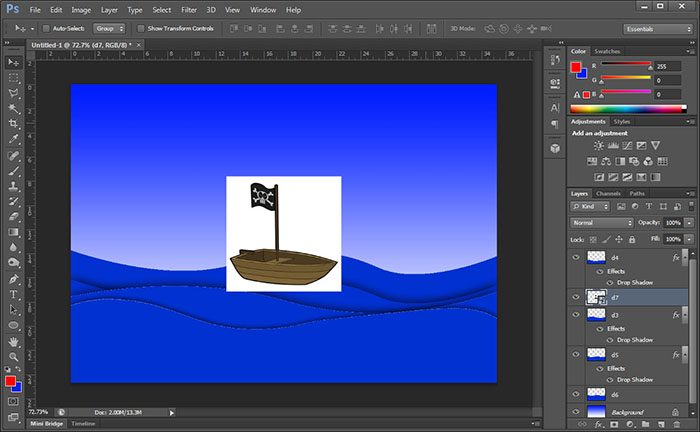Select the Hand tool
Image resolution: width=700 pixels, height=432 pixels.
pos(14,341)
